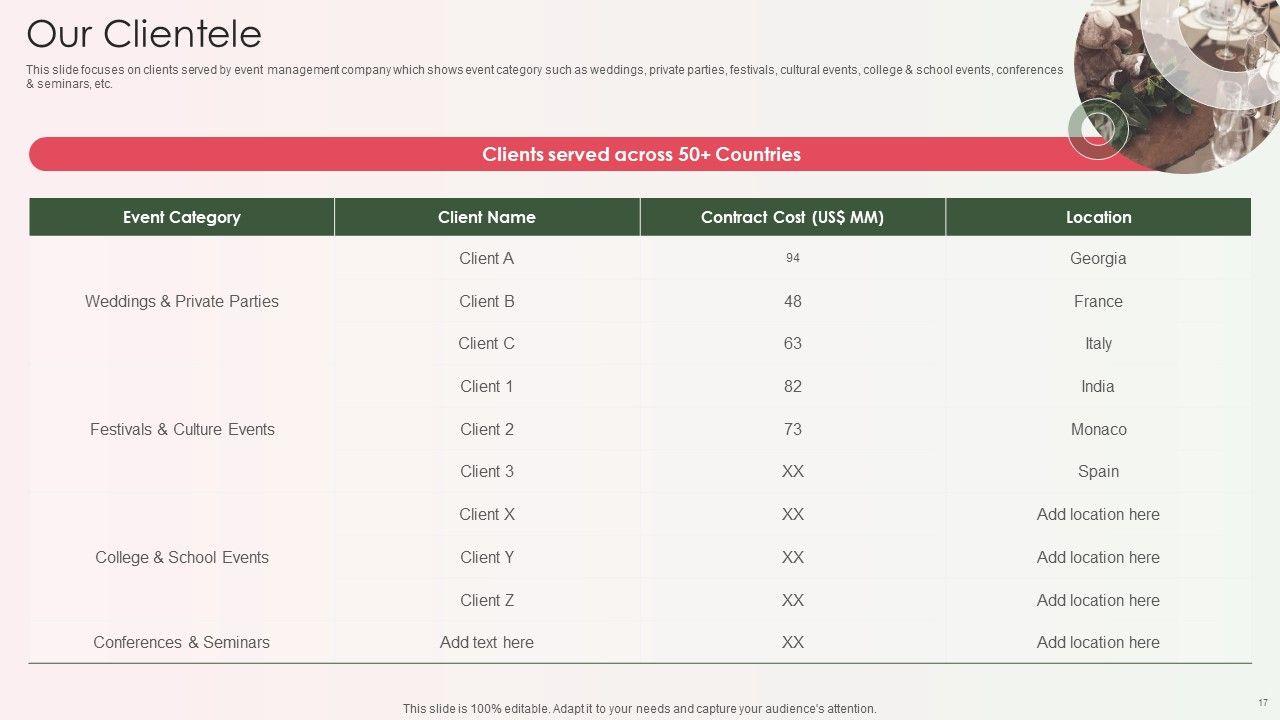Viewport: 1280px width, 720px height.
Task: Select the 'Client A' cell
Action: [x=487, y=258]
